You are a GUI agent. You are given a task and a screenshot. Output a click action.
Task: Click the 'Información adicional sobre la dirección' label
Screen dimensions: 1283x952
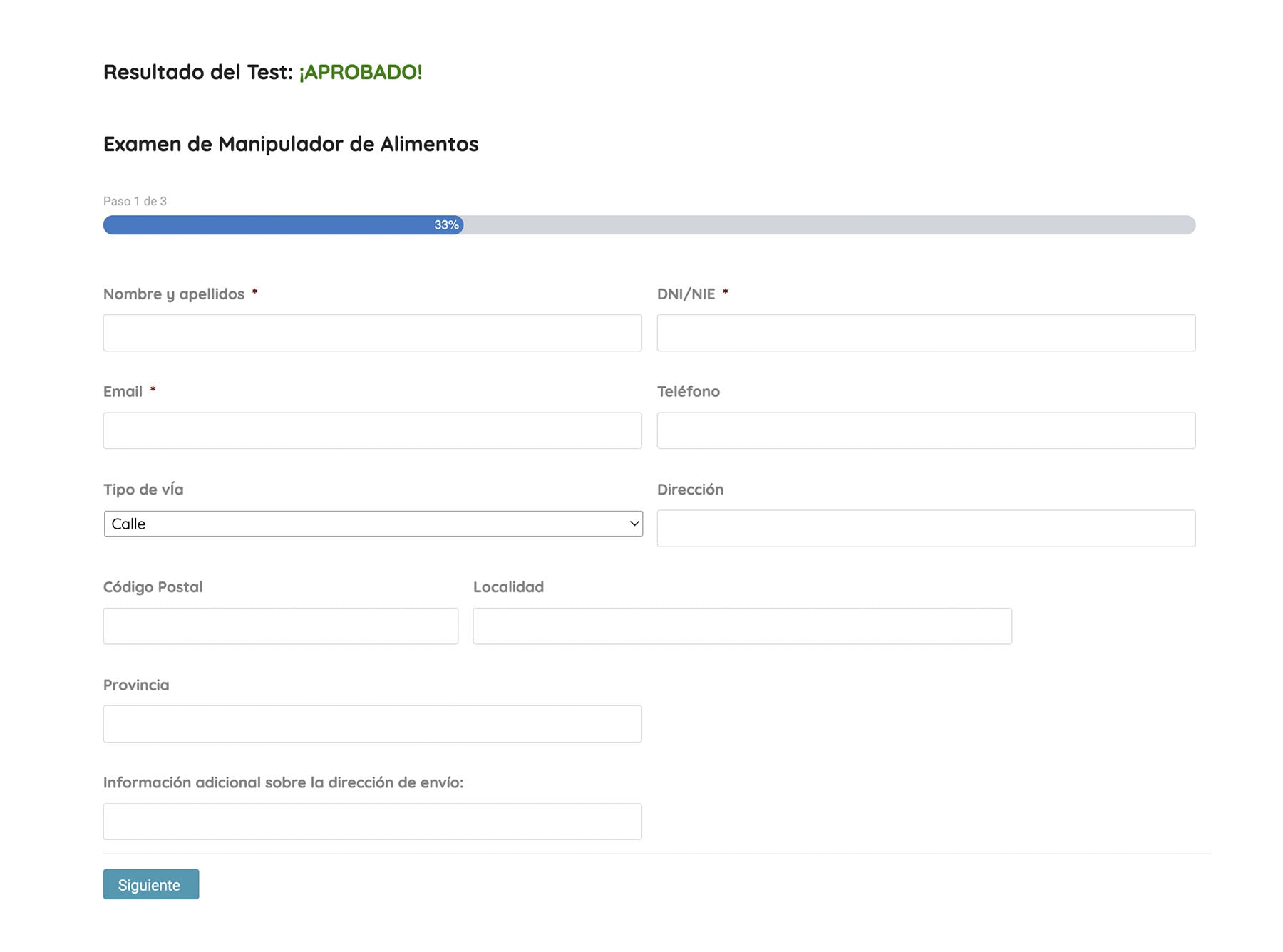point(283,782)
